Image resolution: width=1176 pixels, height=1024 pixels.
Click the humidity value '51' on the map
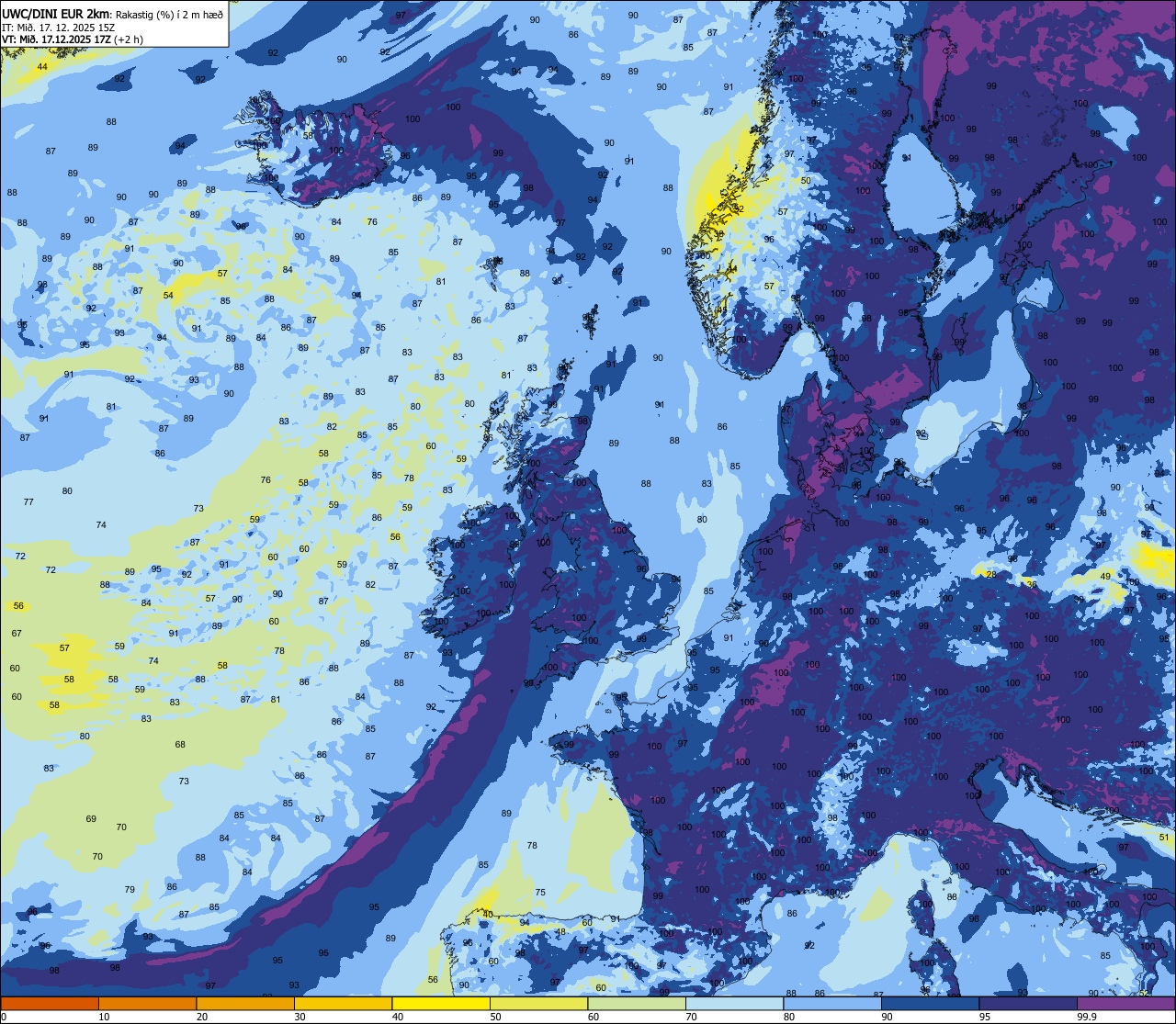[1164, 837]
